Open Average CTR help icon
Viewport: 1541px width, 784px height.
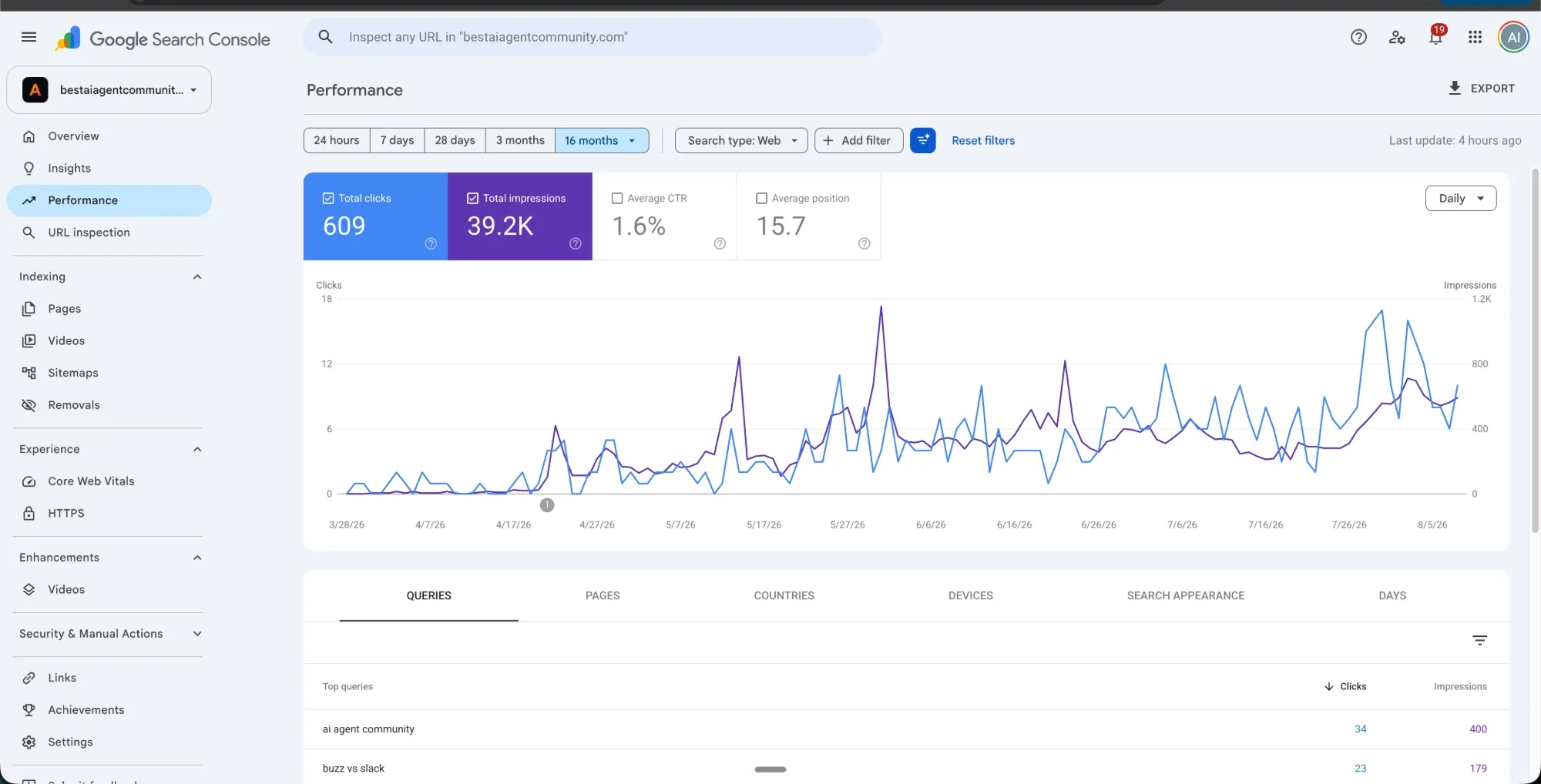click(720, 243)
